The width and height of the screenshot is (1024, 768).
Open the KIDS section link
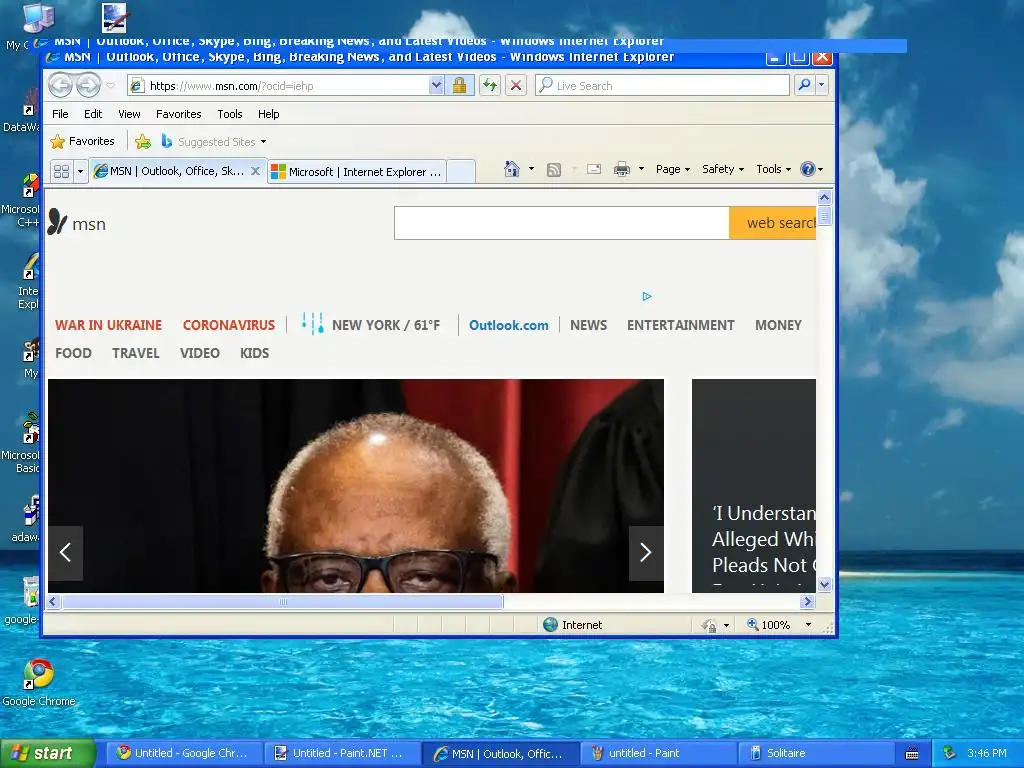click(x=255, y=353)
